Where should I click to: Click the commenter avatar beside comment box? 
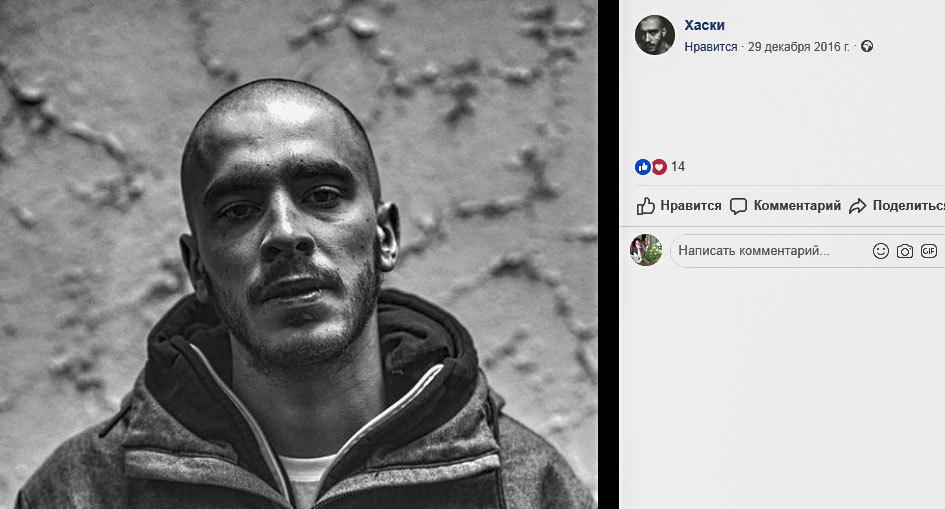pyautogui.click(x=646, y=250)
